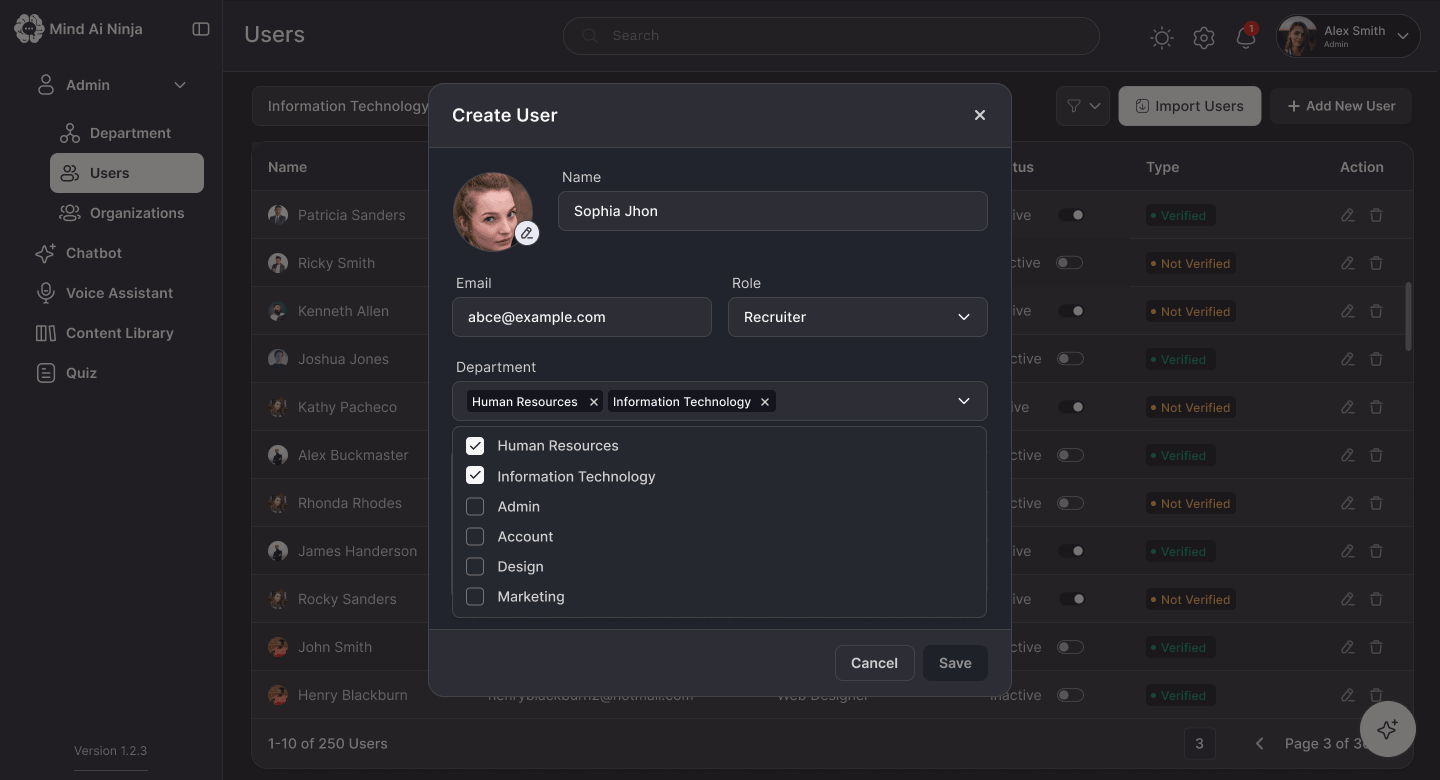Click the search magnifier icon

click(590, 35)
